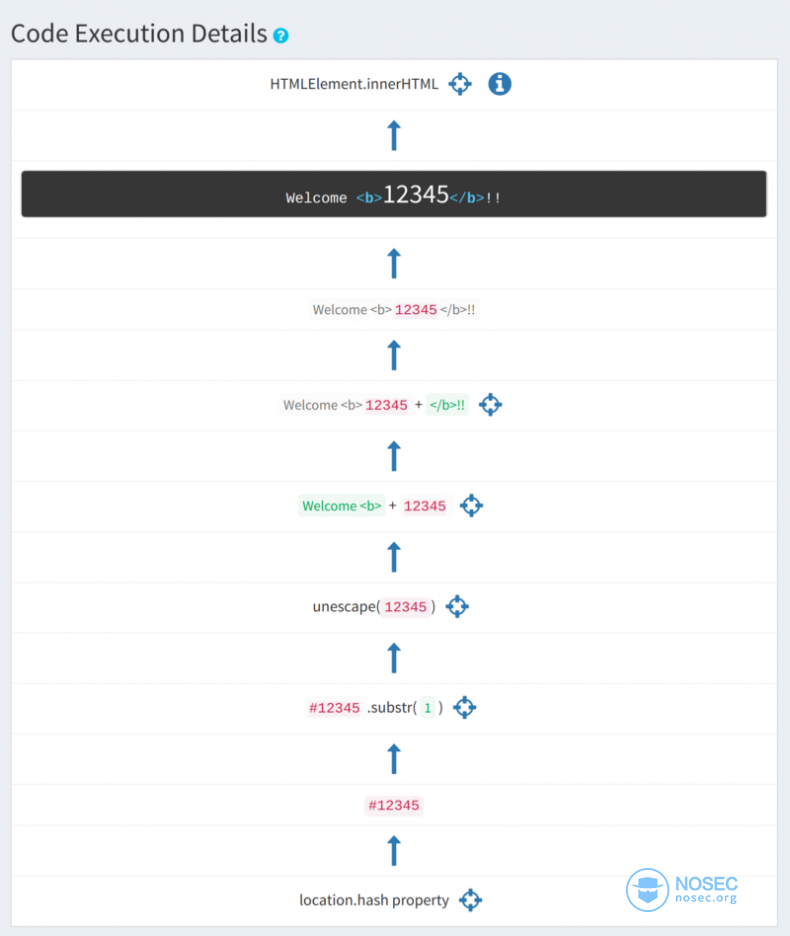Click crosshair icon beside 'Welcome <b>' + 12345 row
Image resolution: width=790 pixels, height=936 pixels.
coord(471,506)
